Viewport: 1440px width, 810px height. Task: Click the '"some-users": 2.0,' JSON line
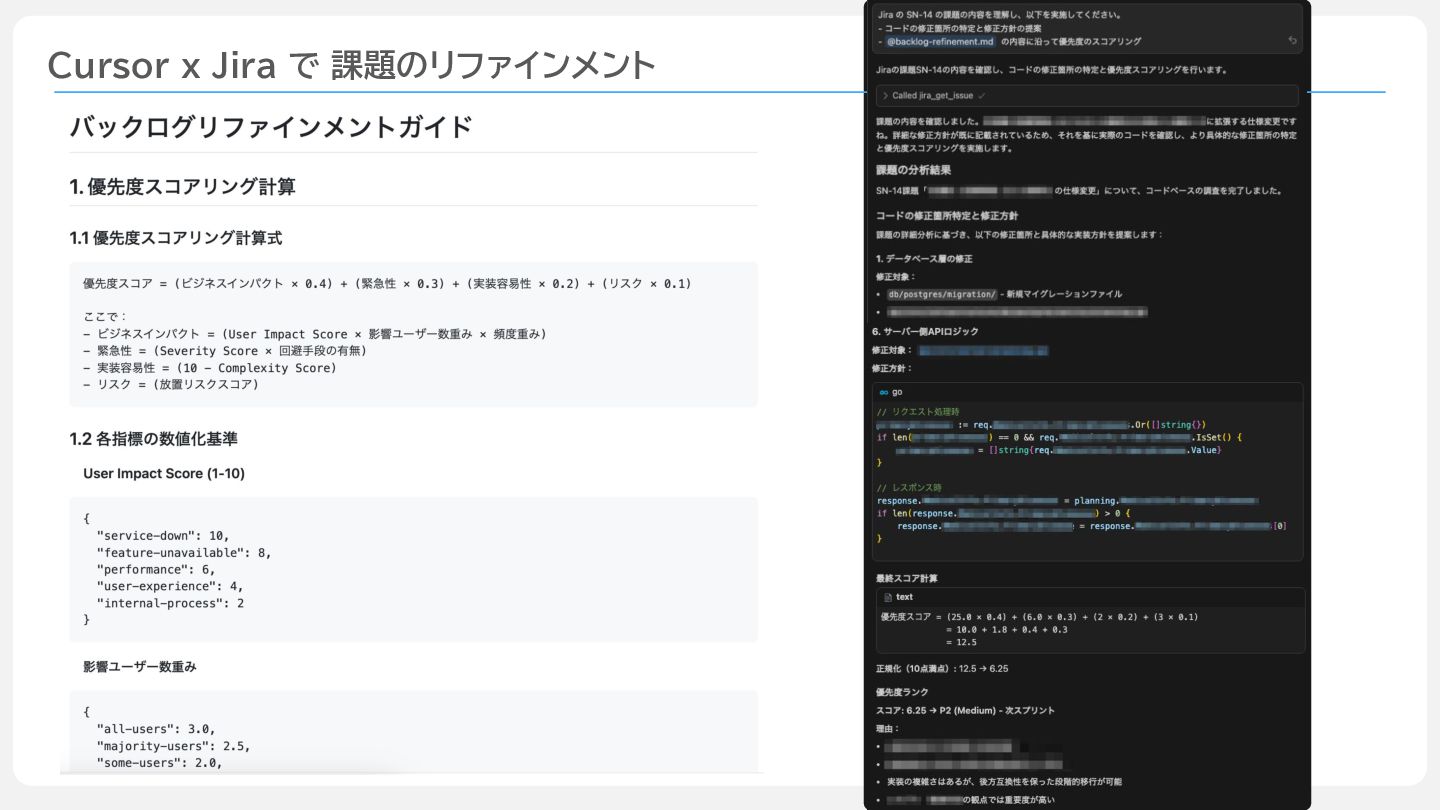click(159, 763)
